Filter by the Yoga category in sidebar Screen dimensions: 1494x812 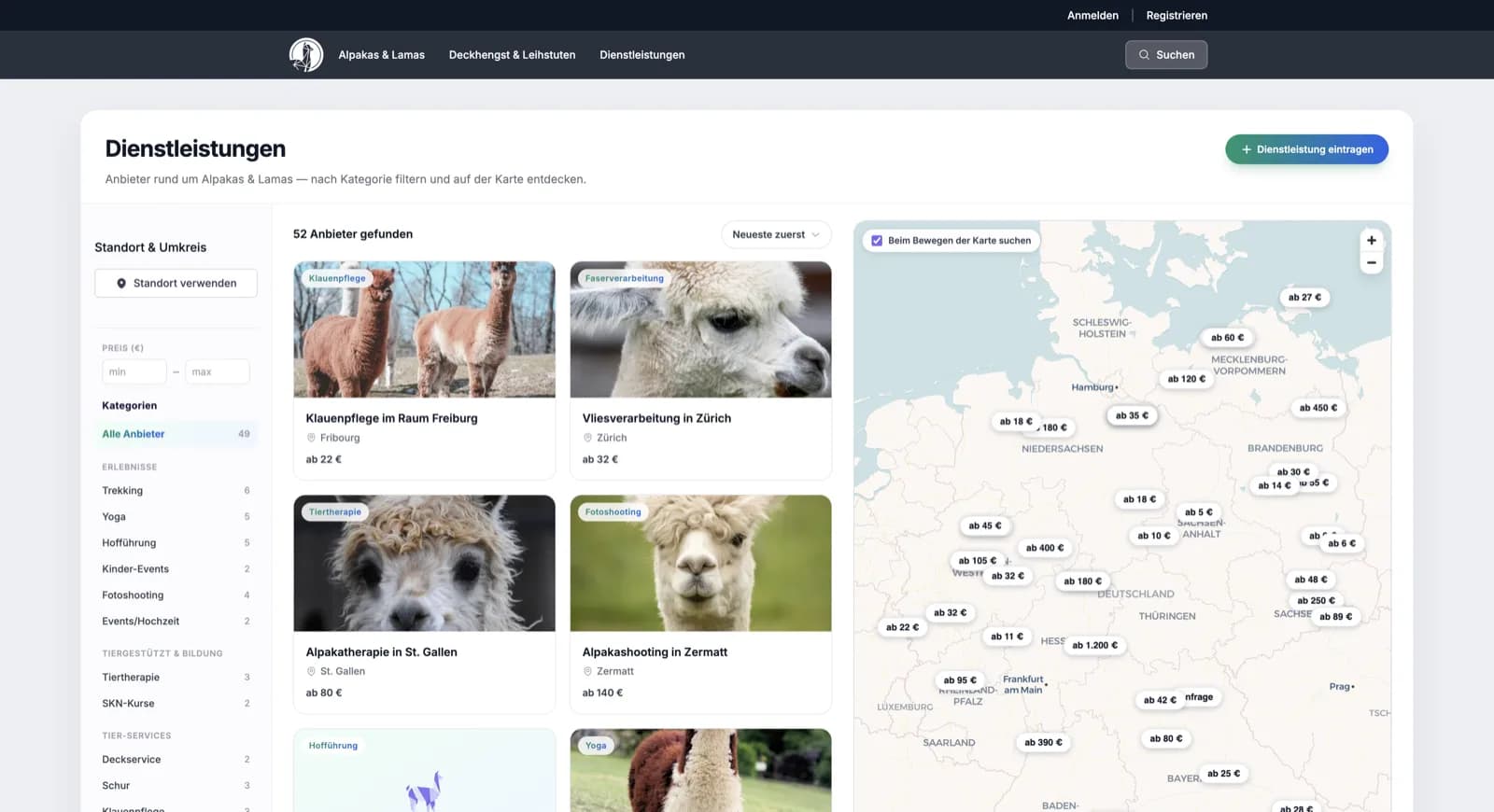[x=176, y=517]
